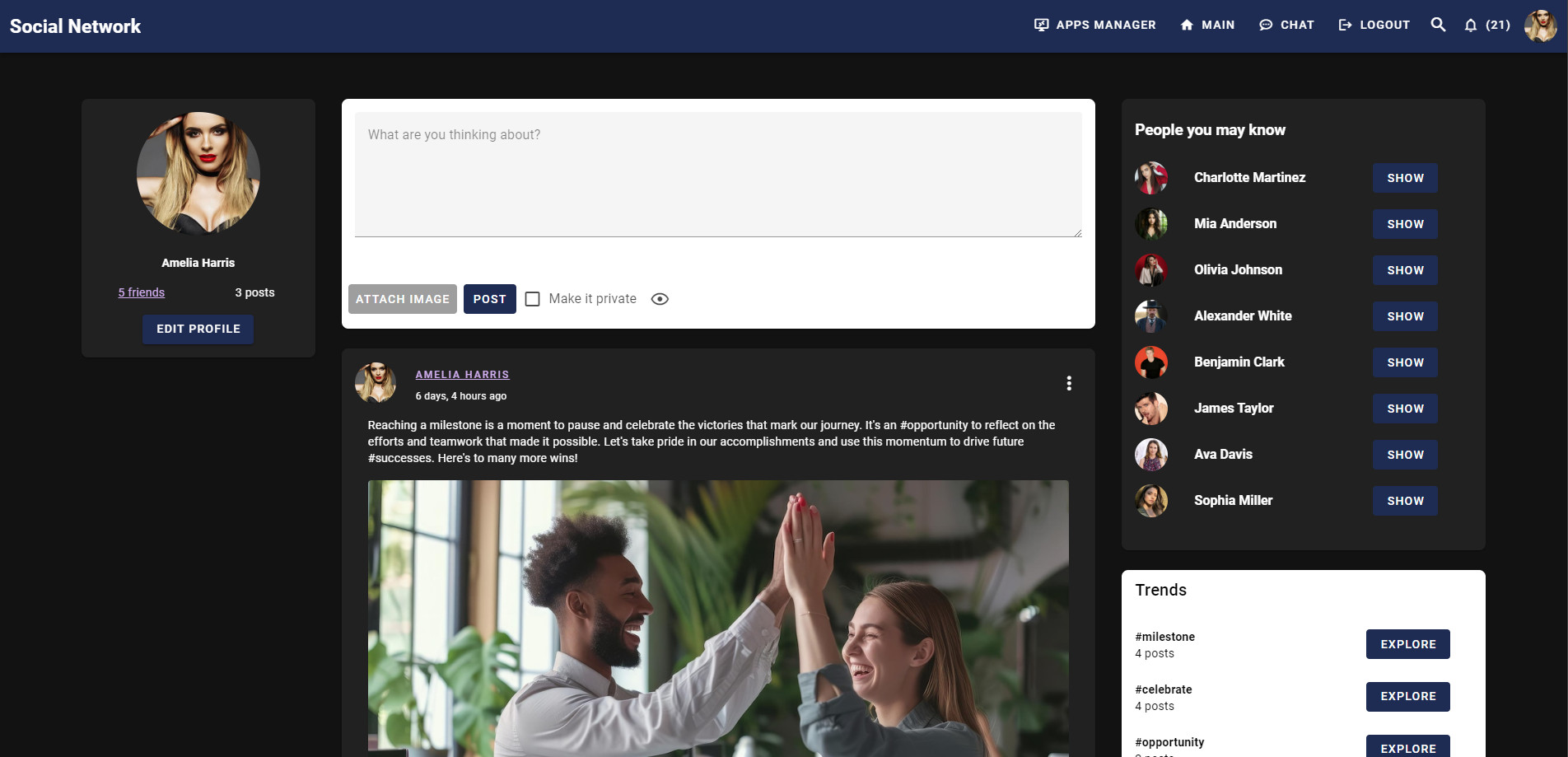Check notifications via the bell icon
Screen dimensions: 1568x757
point(1471,25)
